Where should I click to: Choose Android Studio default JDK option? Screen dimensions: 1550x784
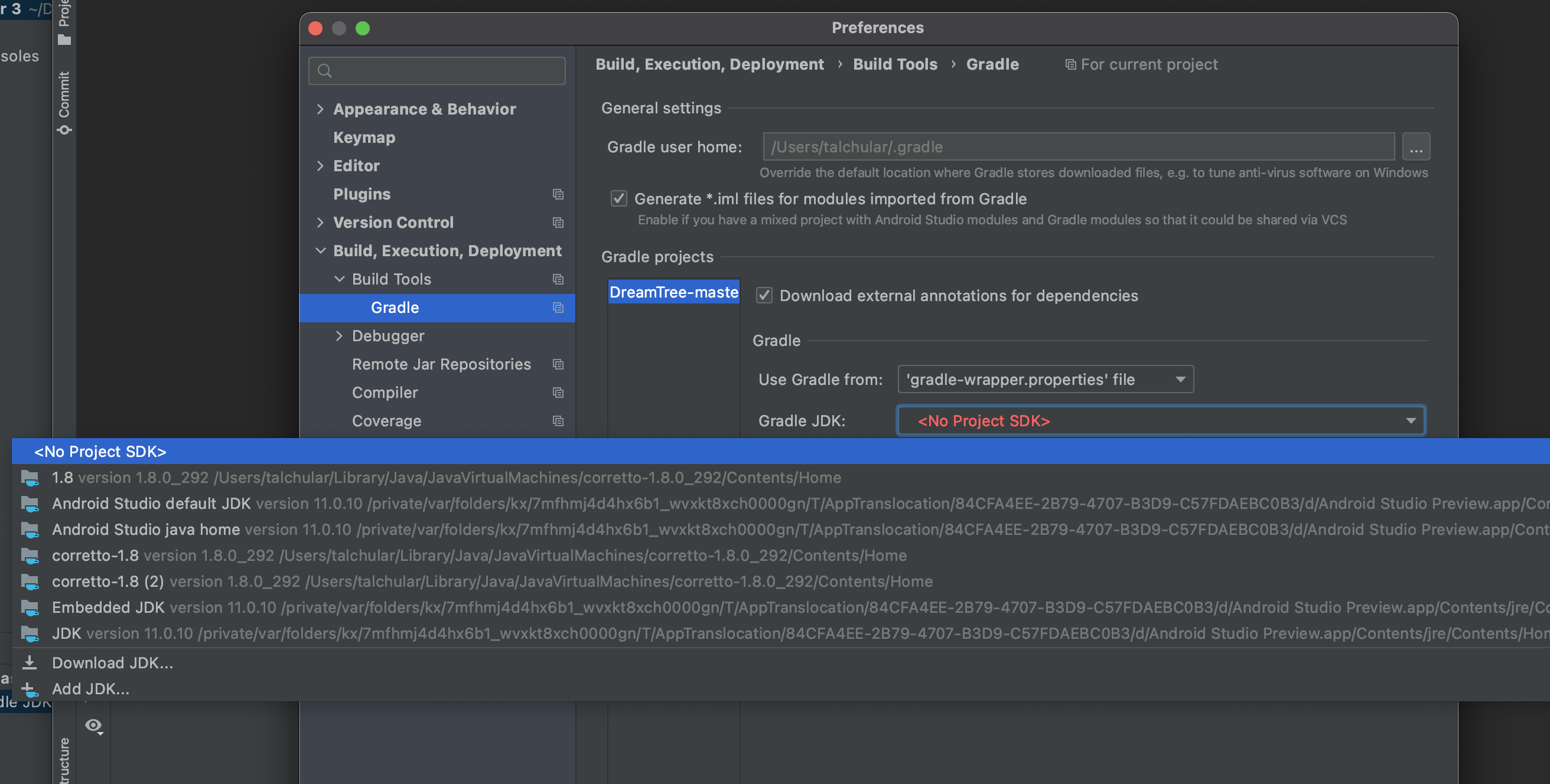[x=151, y=503]
